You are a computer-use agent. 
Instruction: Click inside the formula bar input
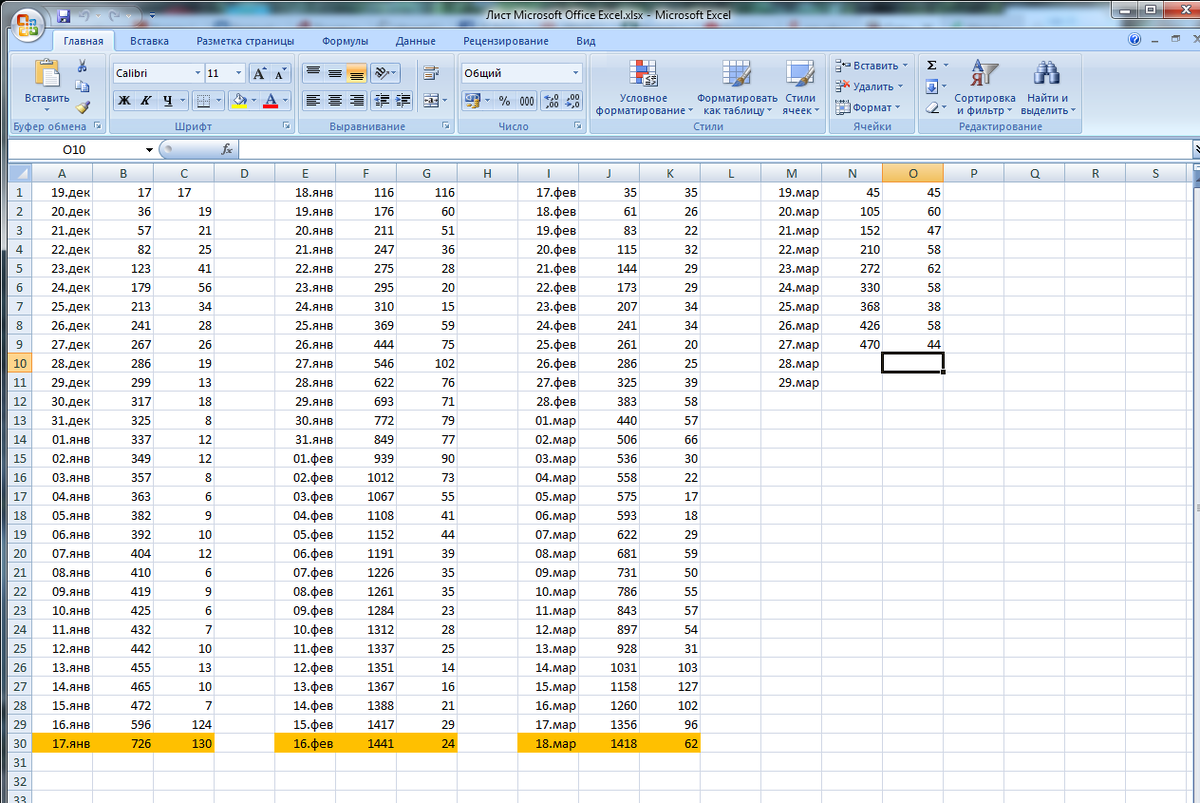click(x=715, y=149)
